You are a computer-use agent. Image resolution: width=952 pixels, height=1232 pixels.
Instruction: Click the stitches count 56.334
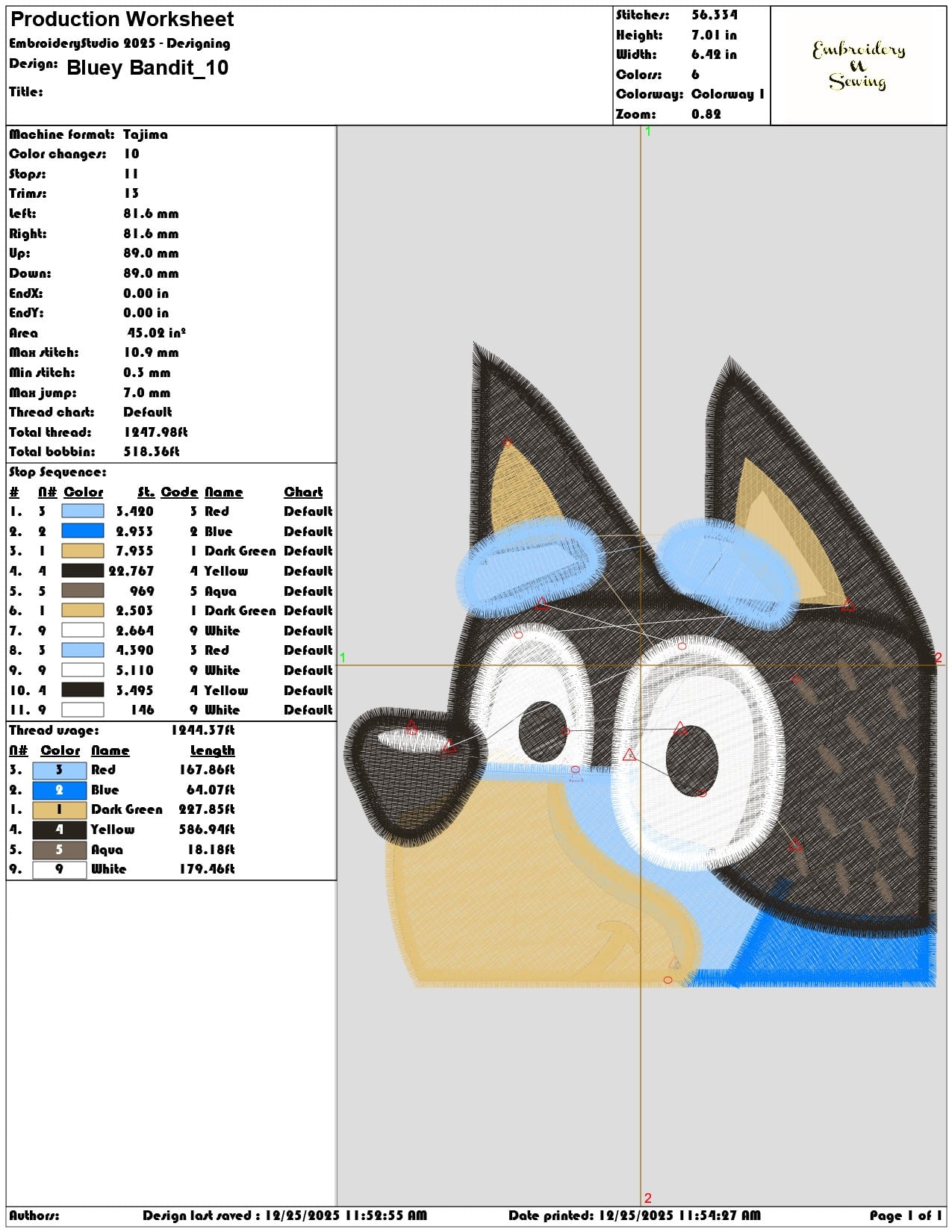715,15
